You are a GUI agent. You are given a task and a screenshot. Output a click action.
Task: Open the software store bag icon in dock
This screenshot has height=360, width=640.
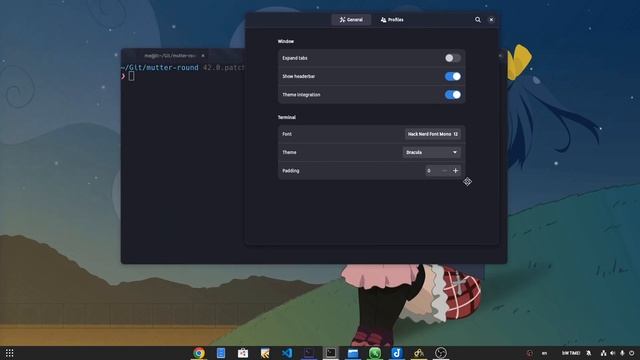243,353
